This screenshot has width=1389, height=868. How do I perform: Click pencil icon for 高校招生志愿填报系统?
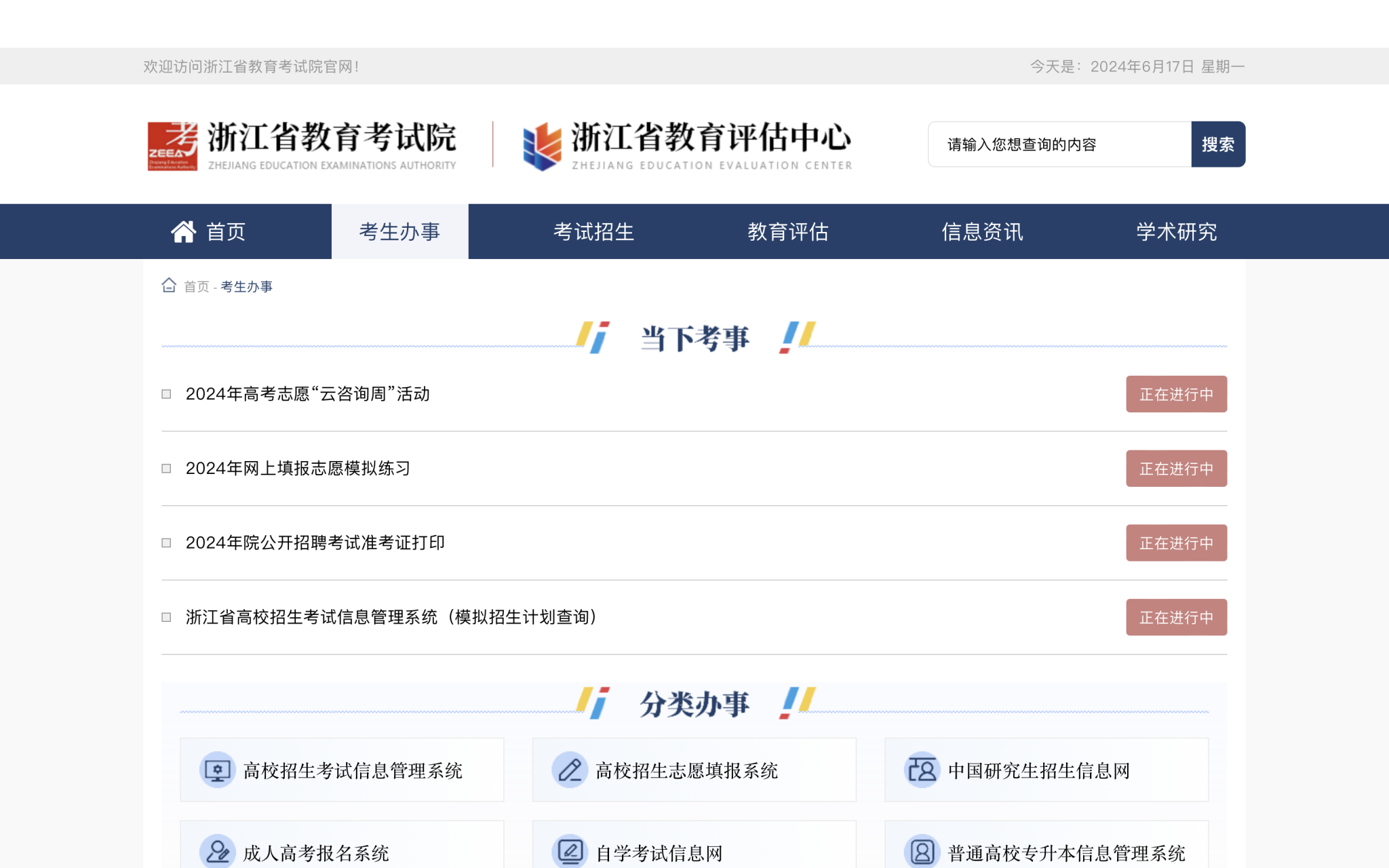click(570, 770)
